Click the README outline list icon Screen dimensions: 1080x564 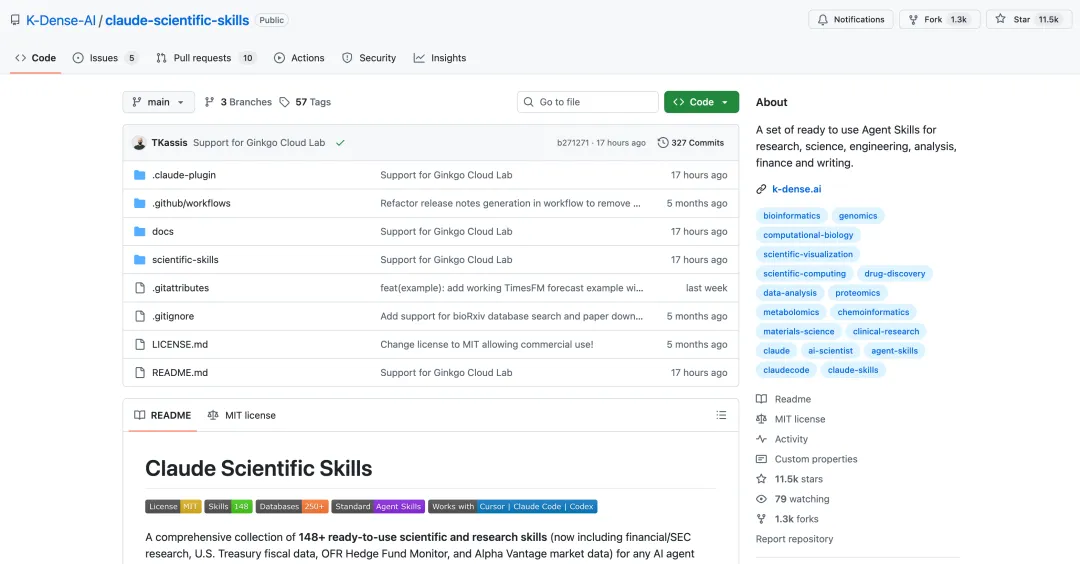pyautogui.click(x=721, y=415)
